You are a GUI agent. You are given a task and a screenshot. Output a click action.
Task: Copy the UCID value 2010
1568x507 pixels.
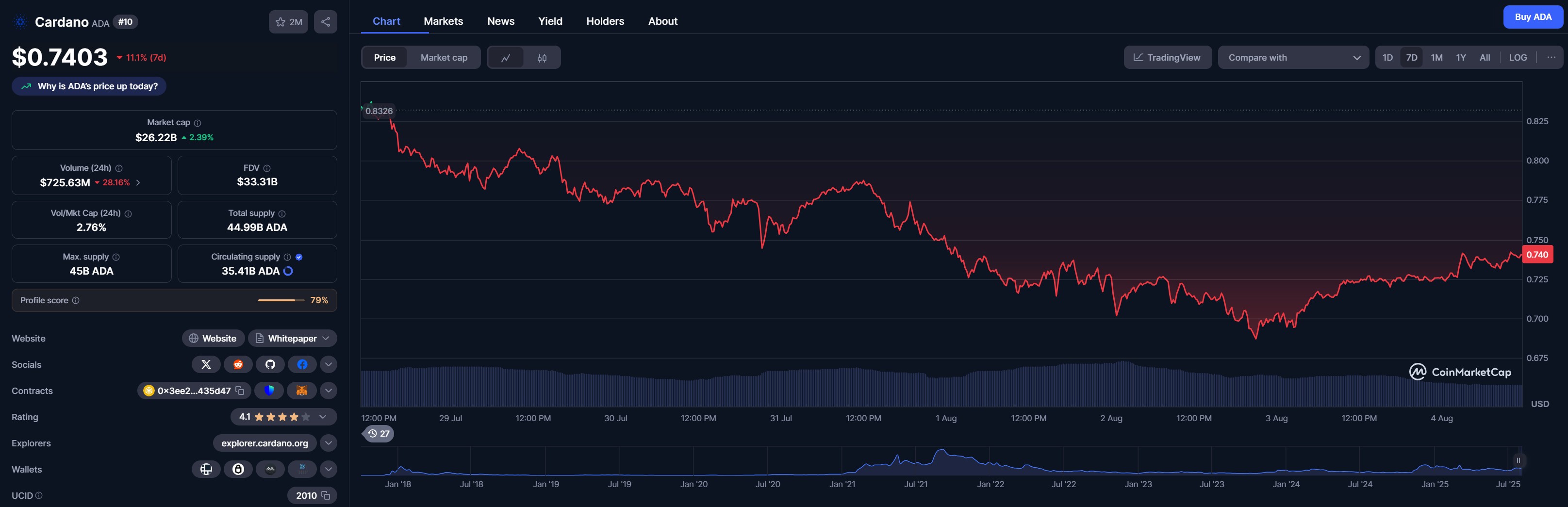click(x=326, y=495)
